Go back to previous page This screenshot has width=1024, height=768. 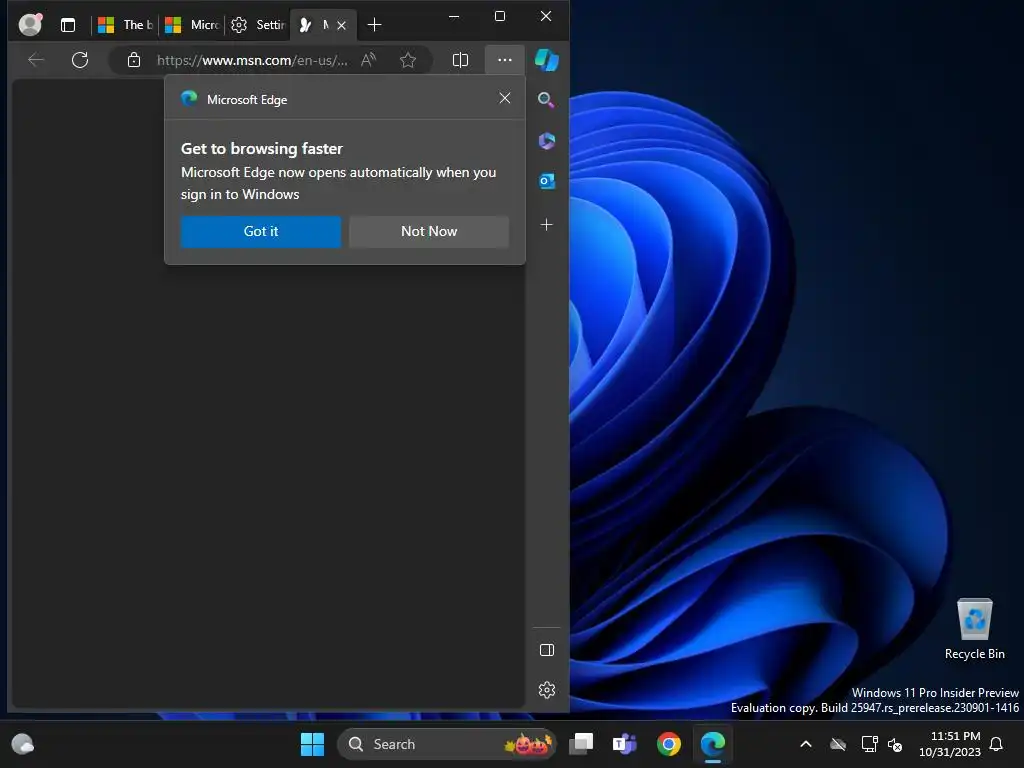(37, 60)
